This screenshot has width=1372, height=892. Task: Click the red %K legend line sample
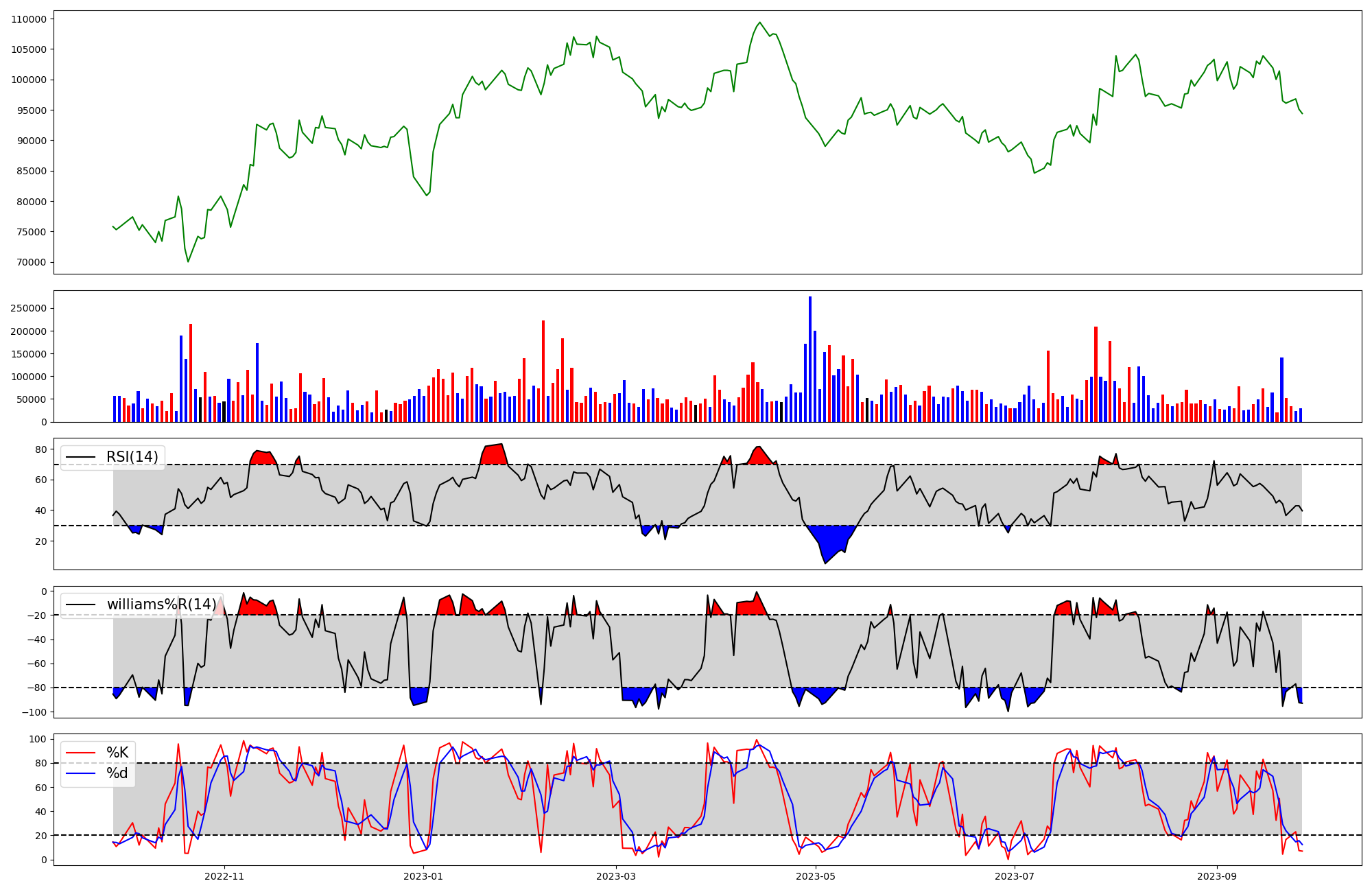click(81, 753)
